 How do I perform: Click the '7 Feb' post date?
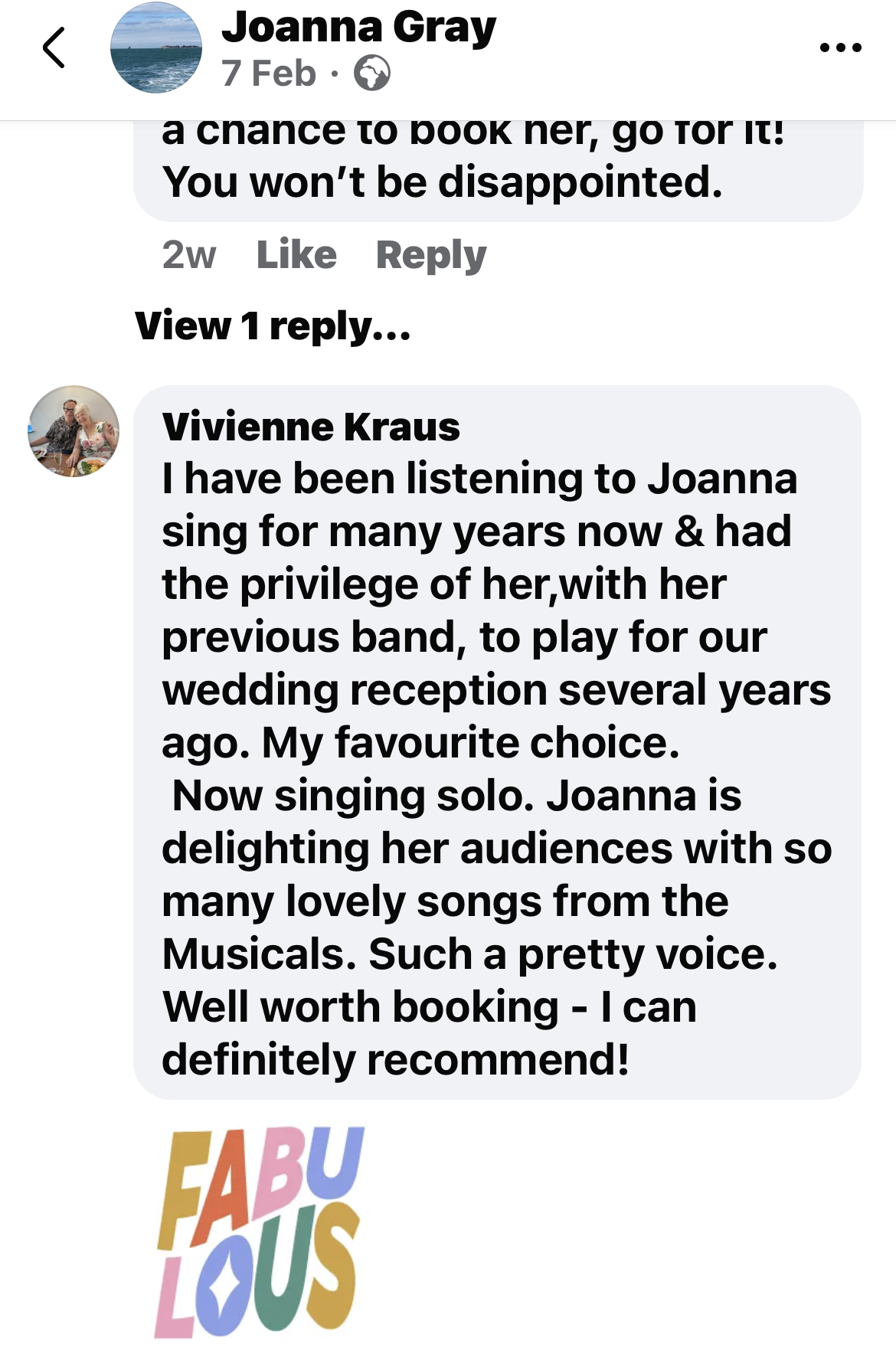point(268,74)
